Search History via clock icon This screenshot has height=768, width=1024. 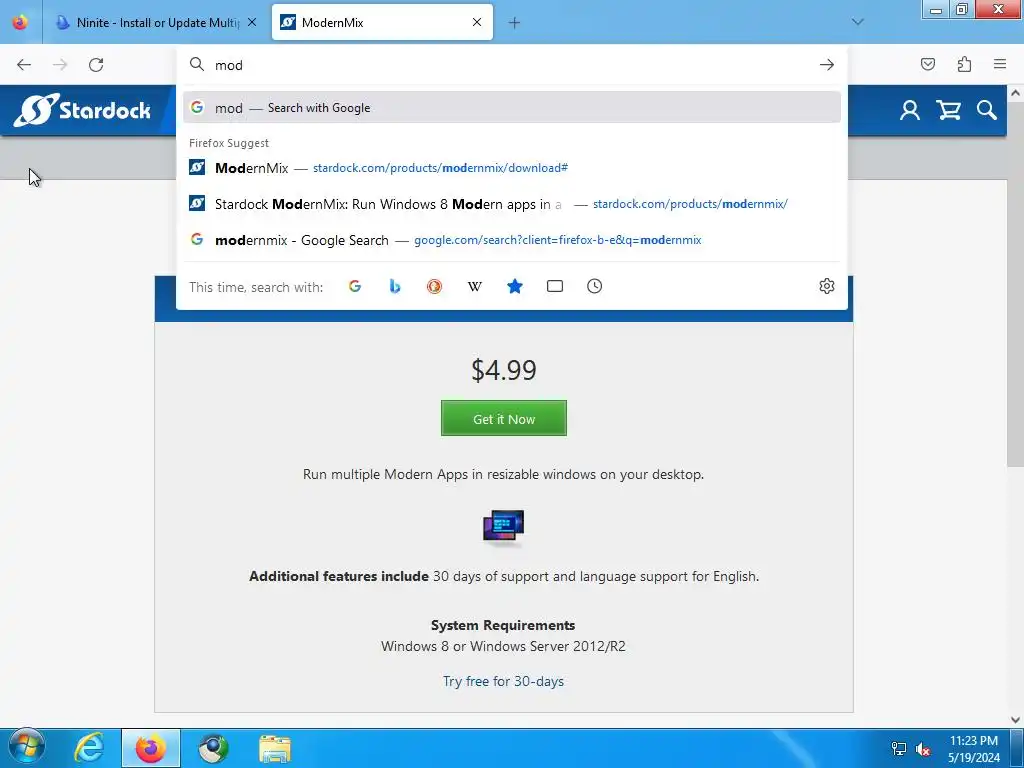pyautogui.click(x=594, y=286)
